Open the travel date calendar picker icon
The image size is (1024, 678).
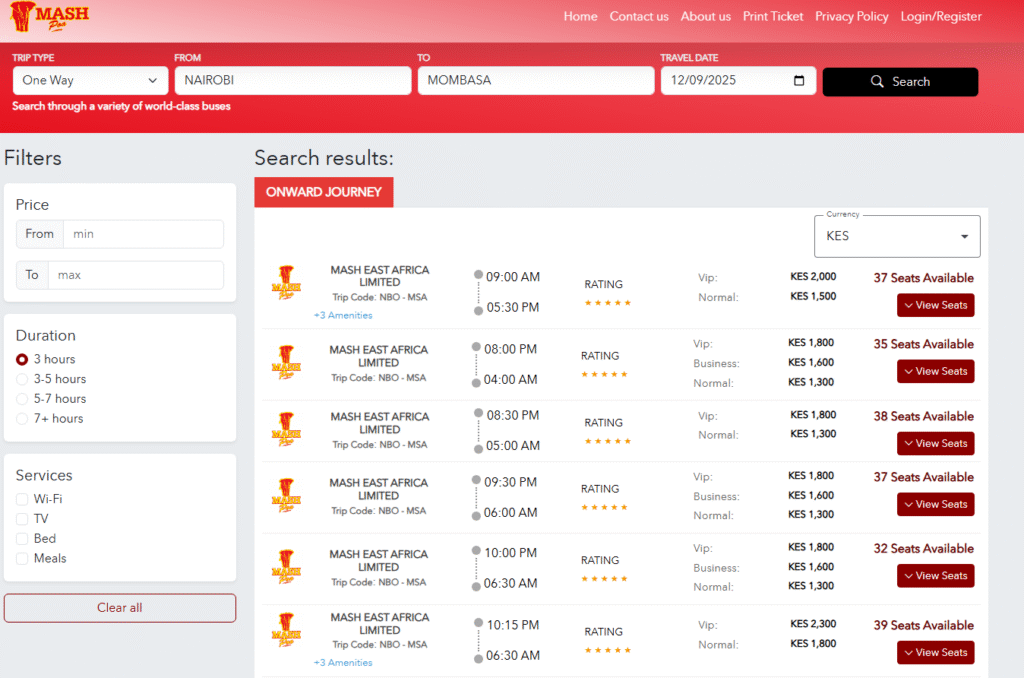click(x=799, y=80)
